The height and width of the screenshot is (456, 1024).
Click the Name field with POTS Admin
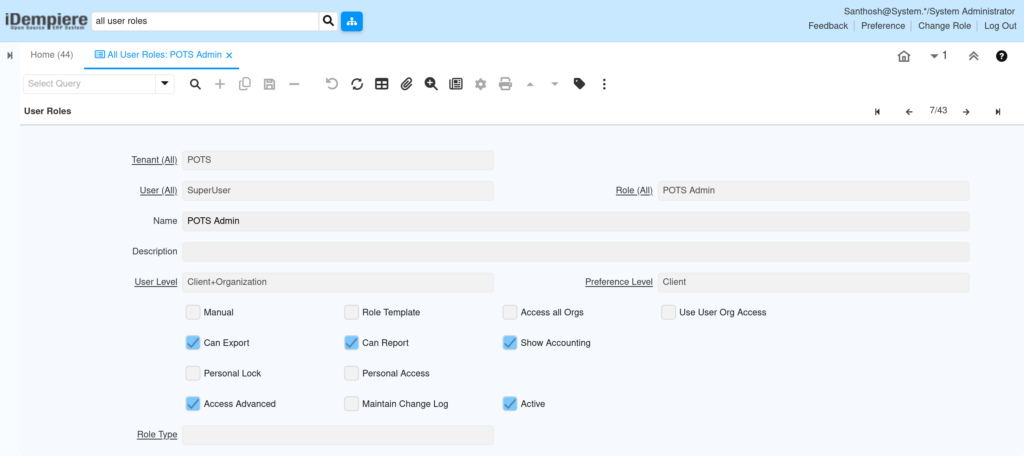(575, 221)
